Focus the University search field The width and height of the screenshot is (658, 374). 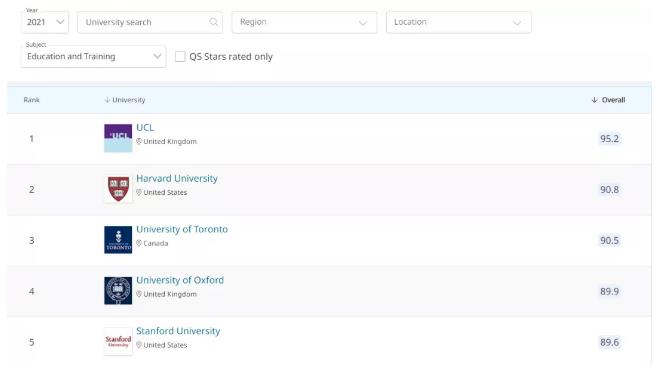pos(150,22)
